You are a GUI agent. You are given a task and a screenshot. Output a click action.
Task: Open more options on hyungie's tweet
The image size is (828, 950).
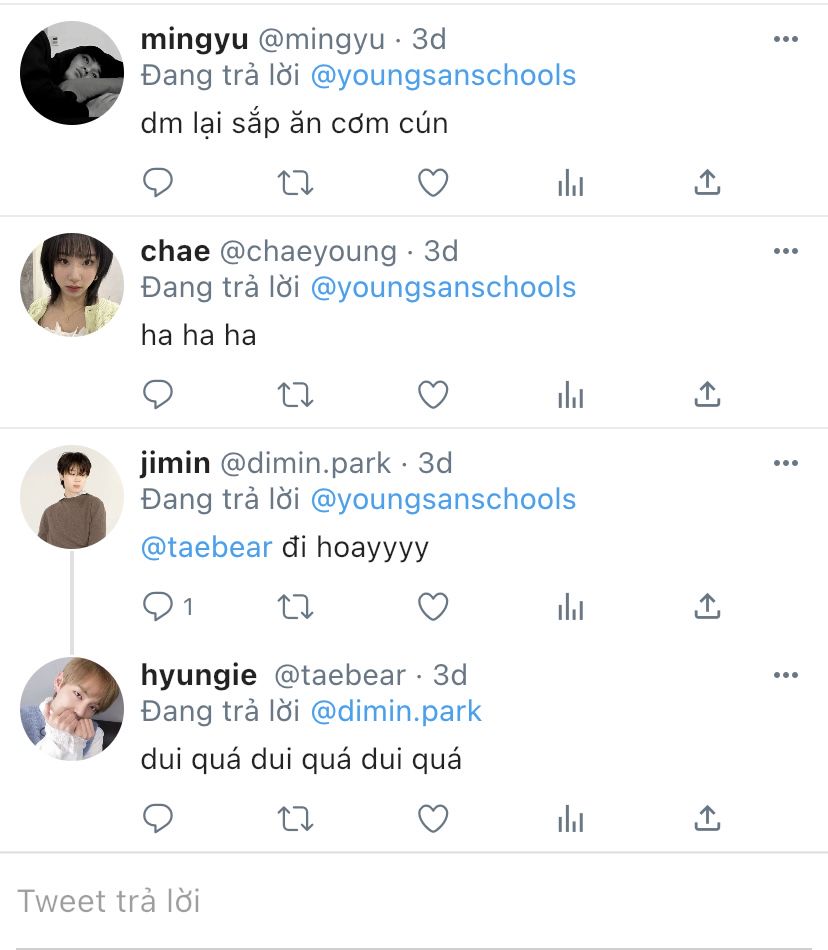tap(786, 676)
